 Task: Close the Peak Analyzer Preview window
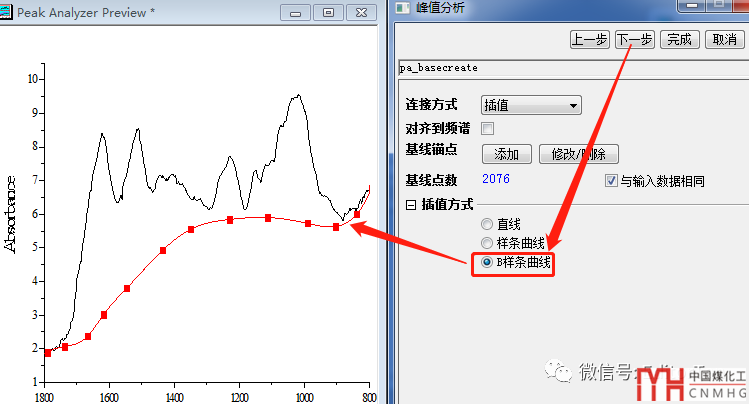point(361,13)
